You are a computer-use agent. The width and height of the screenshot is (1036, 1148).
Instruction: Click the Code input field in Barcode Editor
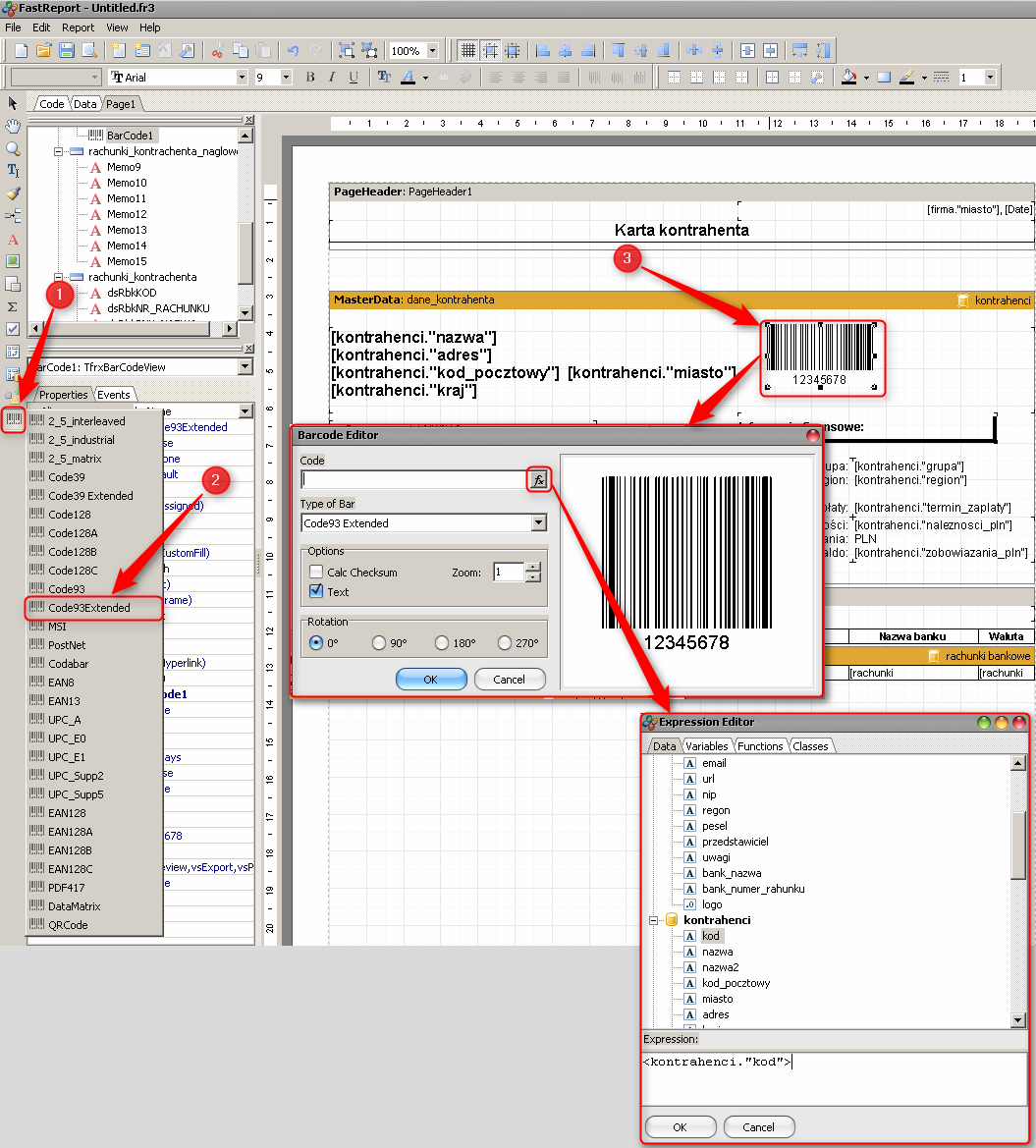[x=414, y=479]
